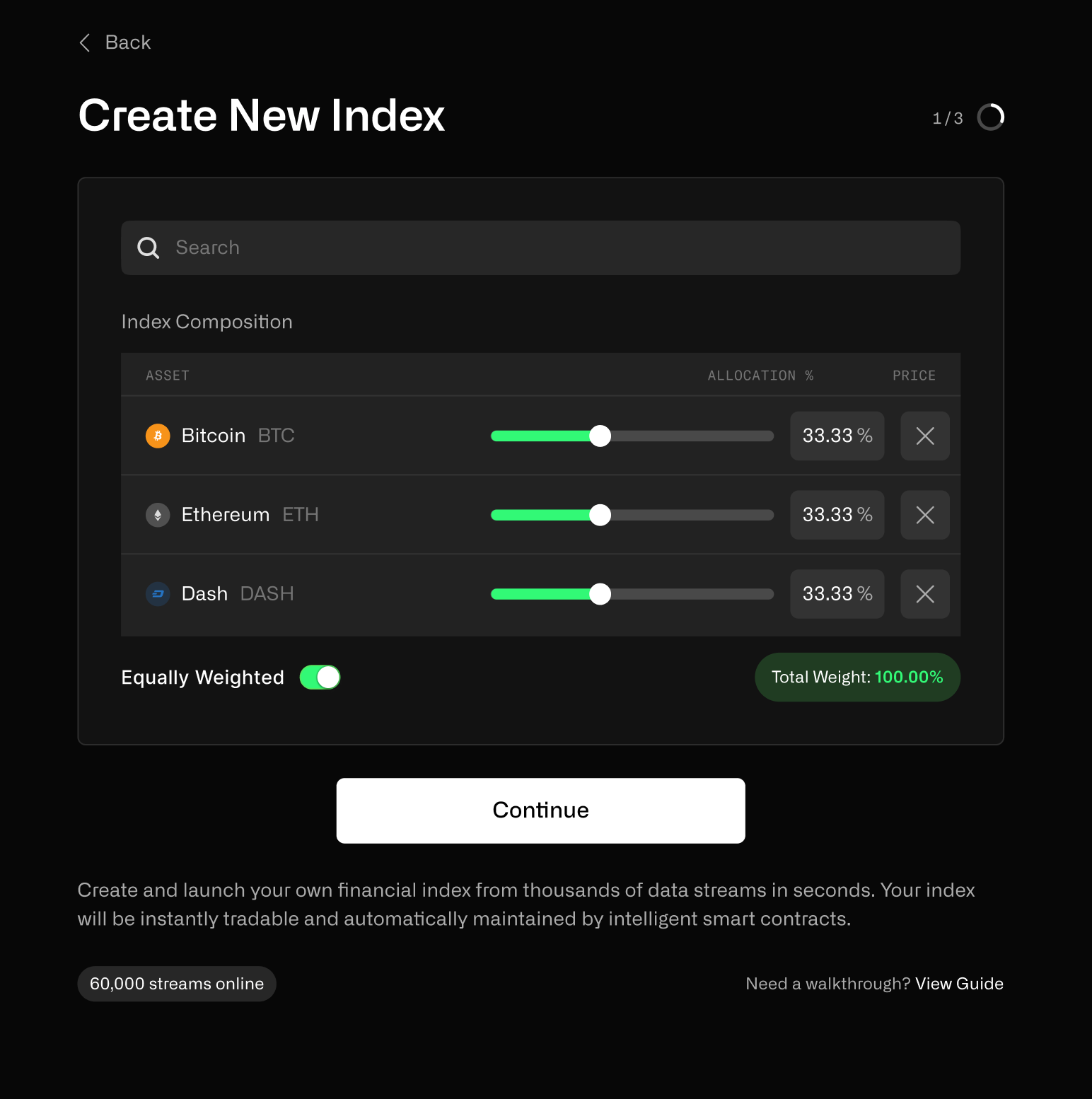Focus the Search input field

[x=541, y=248]
